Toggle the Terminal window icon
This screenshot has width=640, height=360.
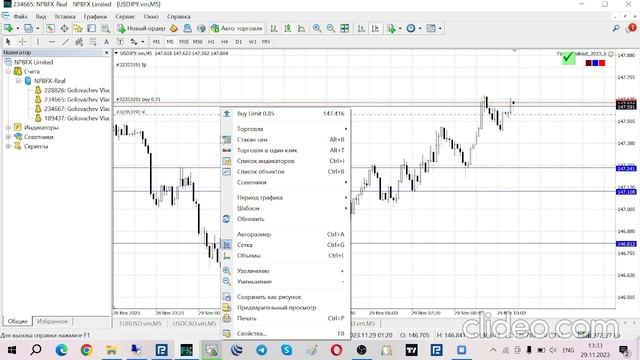point(91,28)
